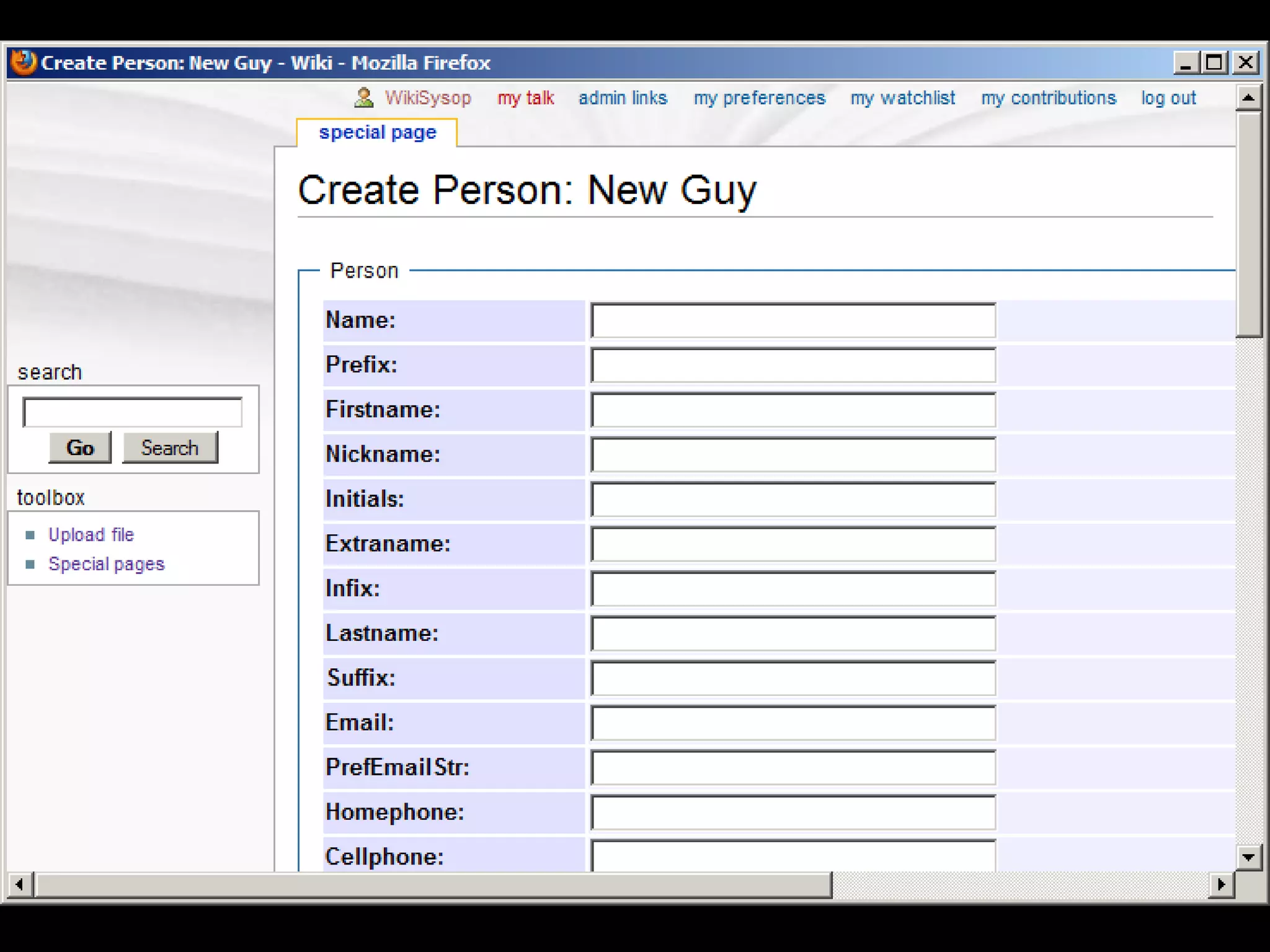The height and width of the screenshot is (952, 1270).
Task: Open my preferences link
Action: pos(759,98)
